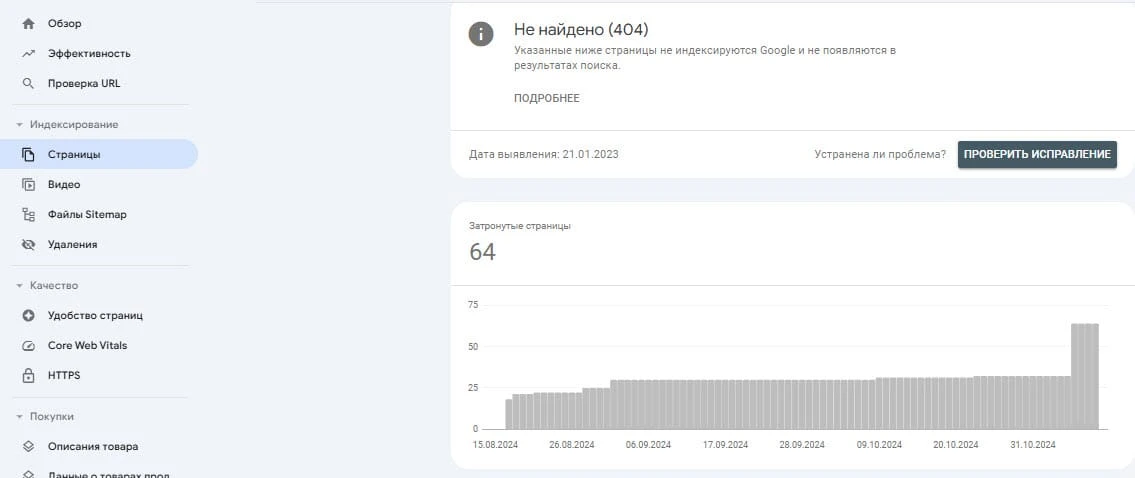Select Страницы in the sidebar
The image size is (1135, 478).
coord(98,154)
